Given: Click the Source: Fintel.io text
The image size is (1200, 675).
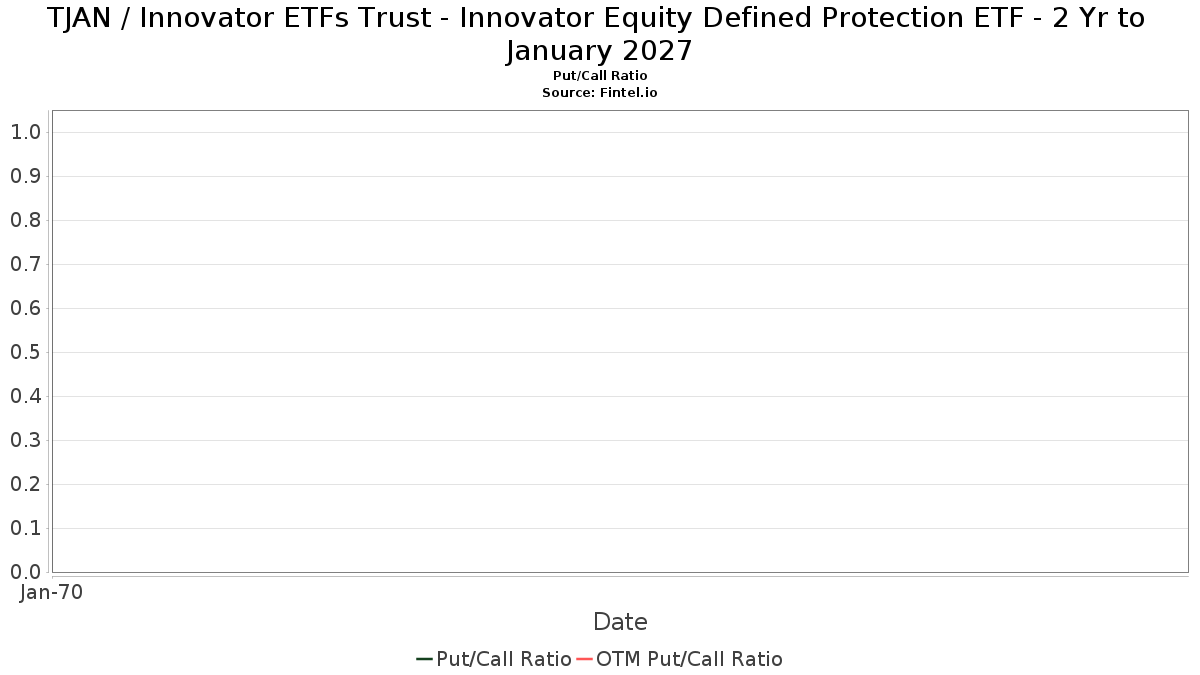Looking at the screenshot, I should (600, 92).
